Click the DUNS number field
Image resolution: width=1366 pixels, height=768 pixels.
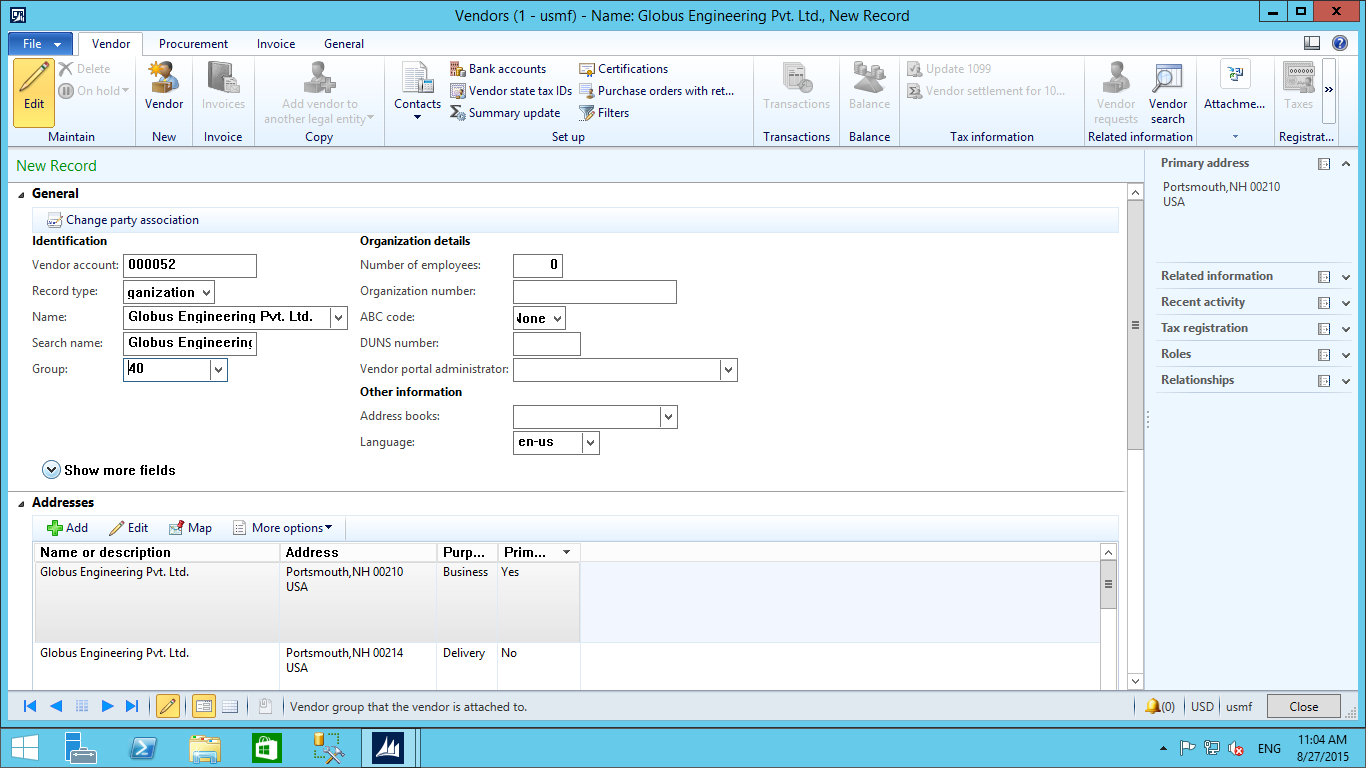[x=547, y=344]
